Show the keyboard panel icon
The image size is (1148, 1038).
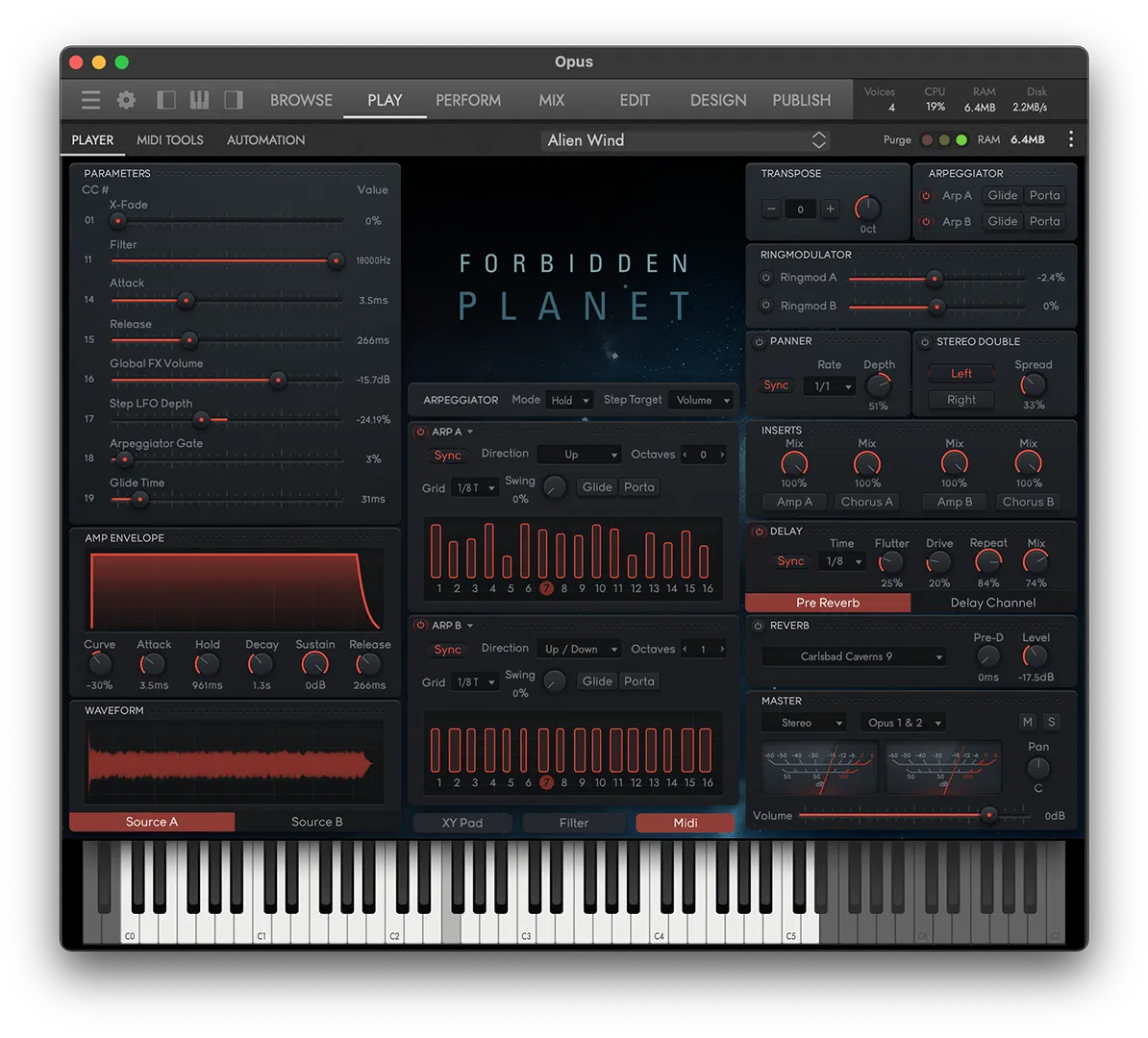pyautogui.click(x=199, y=100)
